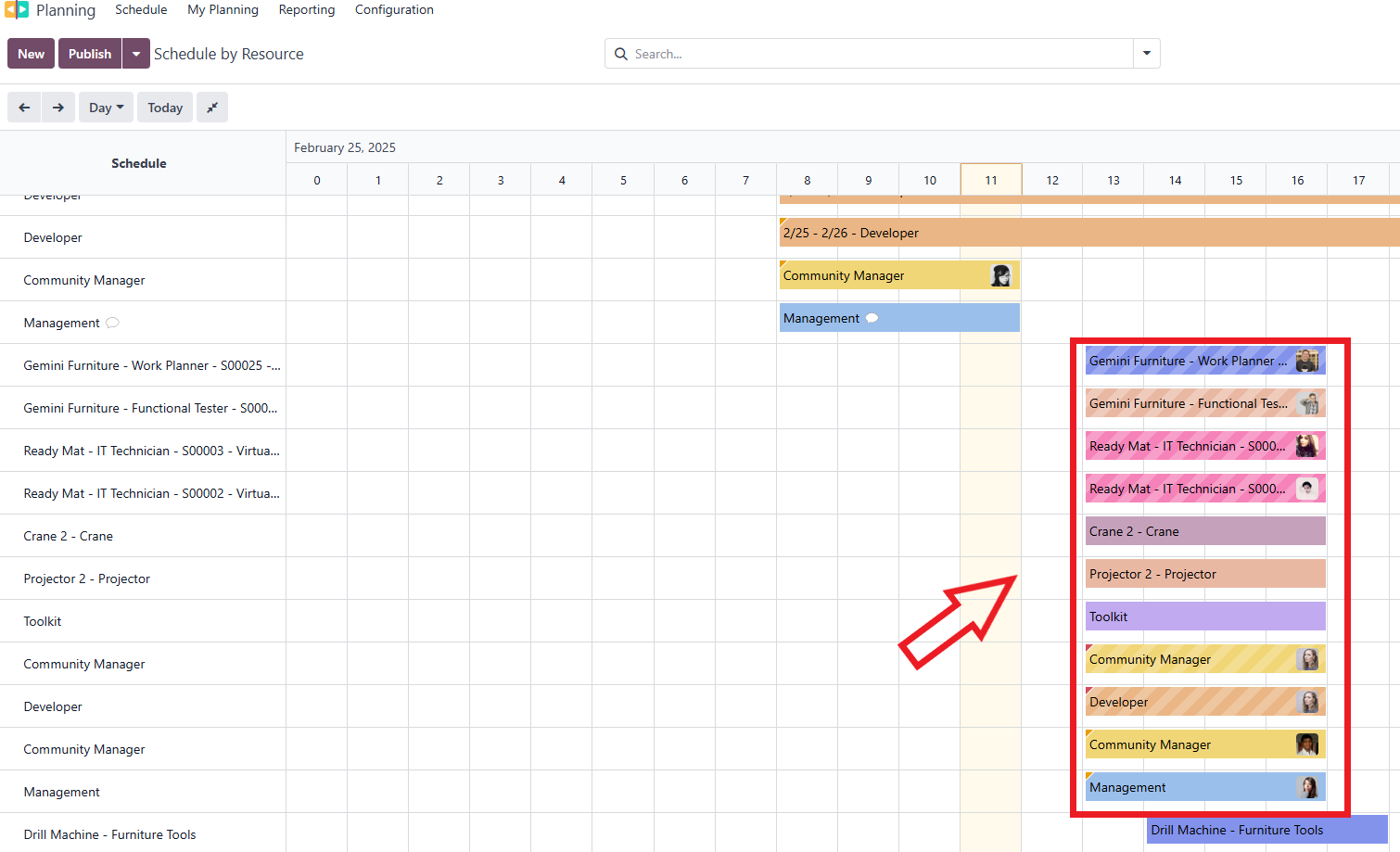Click the avatar on the Gemini Furniture Work Planner shift
The height and width of the screenshot is (852, 1400).
pos(1307,361)
